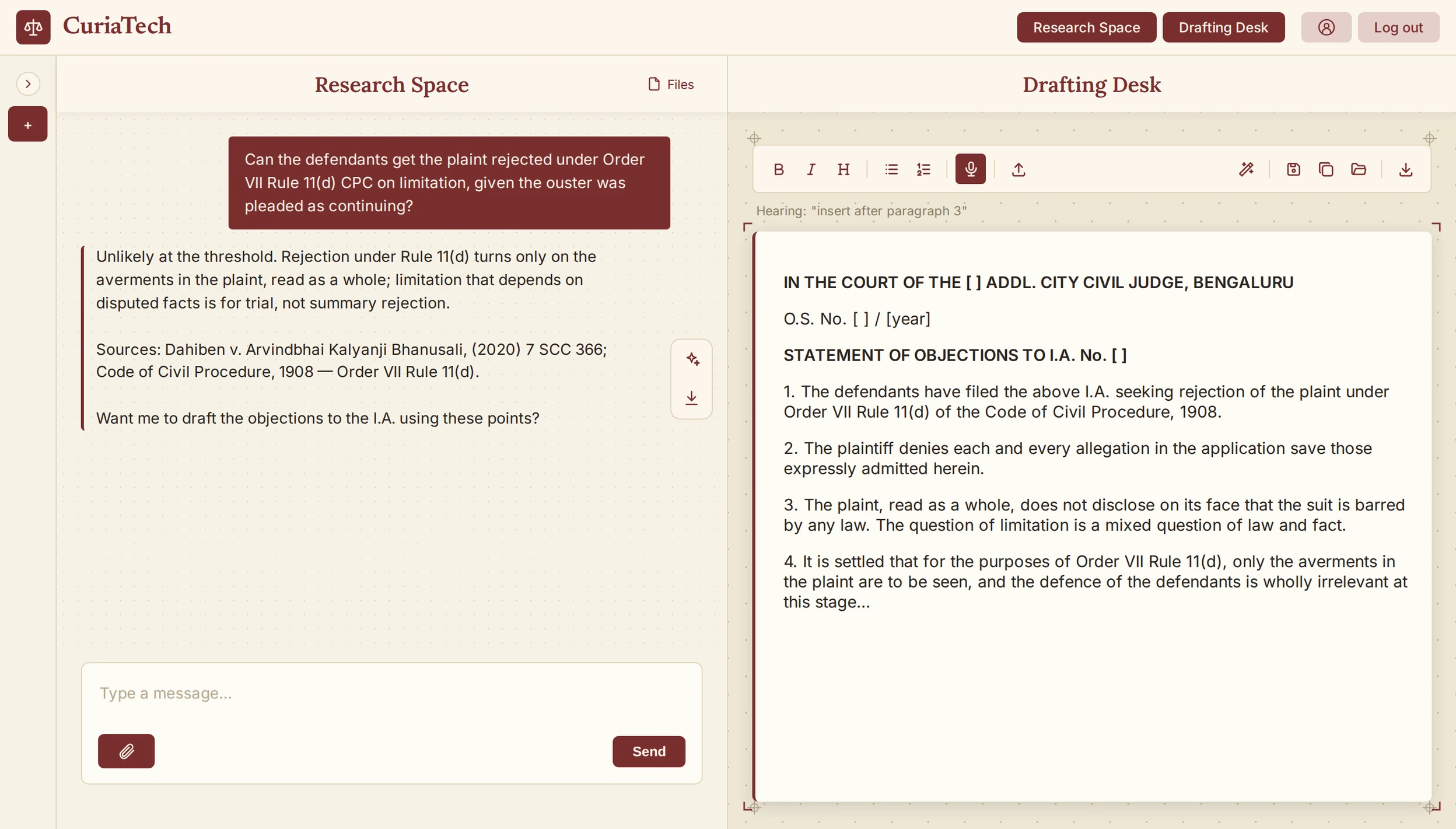The image size is (1456, 829).
Task: Start a new chat with the plus button
Action: pos(27,124)
